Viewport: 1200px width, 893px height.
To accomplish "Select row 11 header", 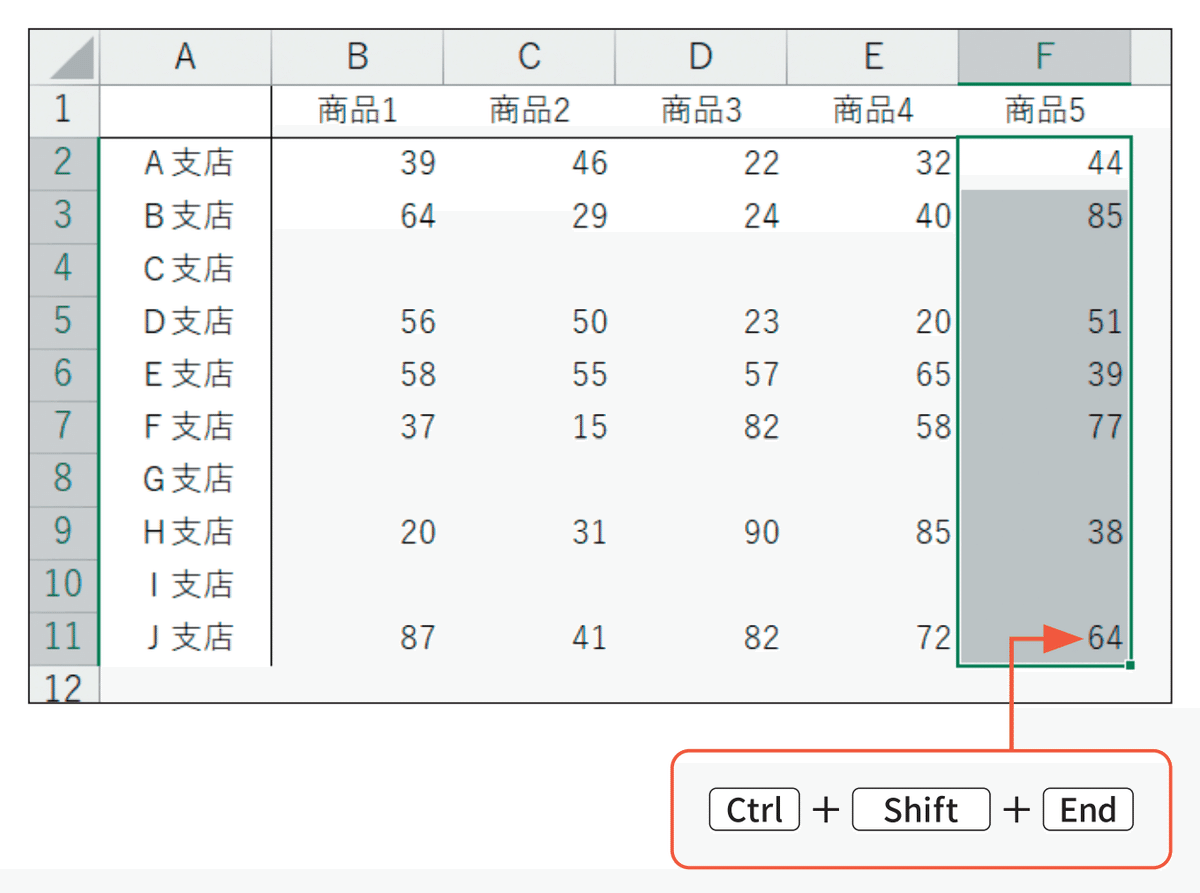I will coord(65,637).
